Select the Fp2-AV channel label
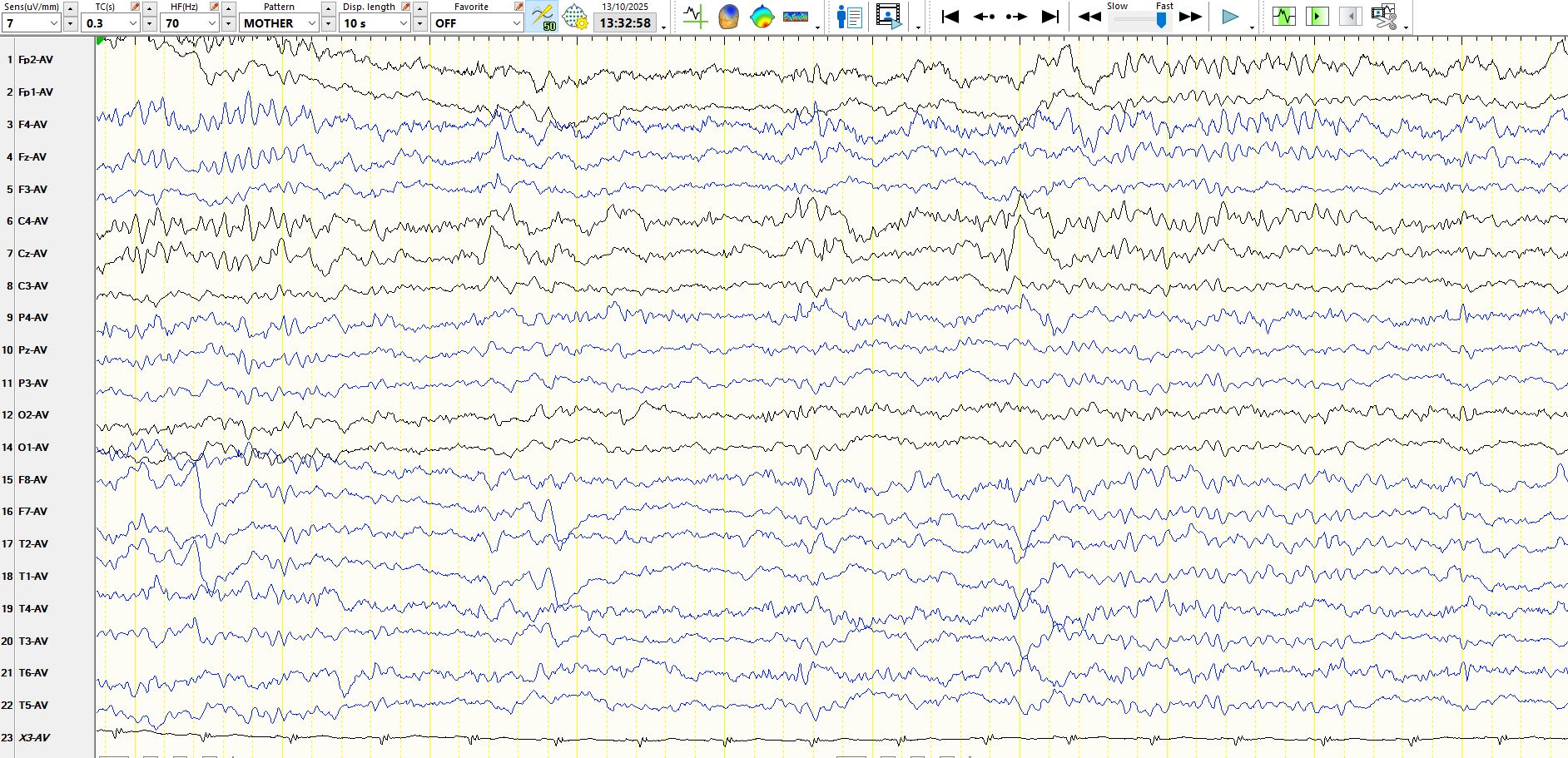 pyautogui.click(x=36, y=60)
